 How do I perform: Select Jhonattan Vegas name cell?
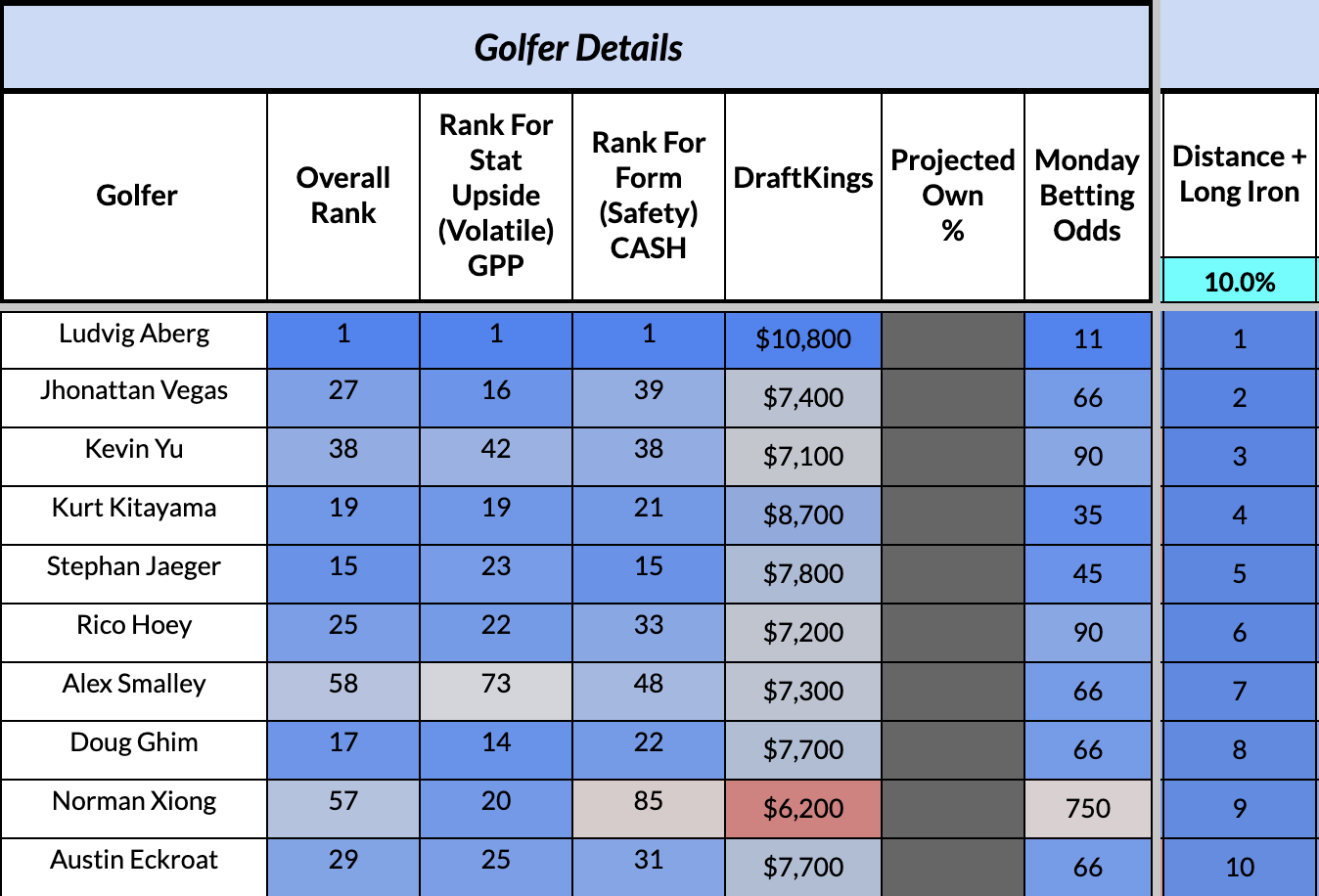pos(134,391)
